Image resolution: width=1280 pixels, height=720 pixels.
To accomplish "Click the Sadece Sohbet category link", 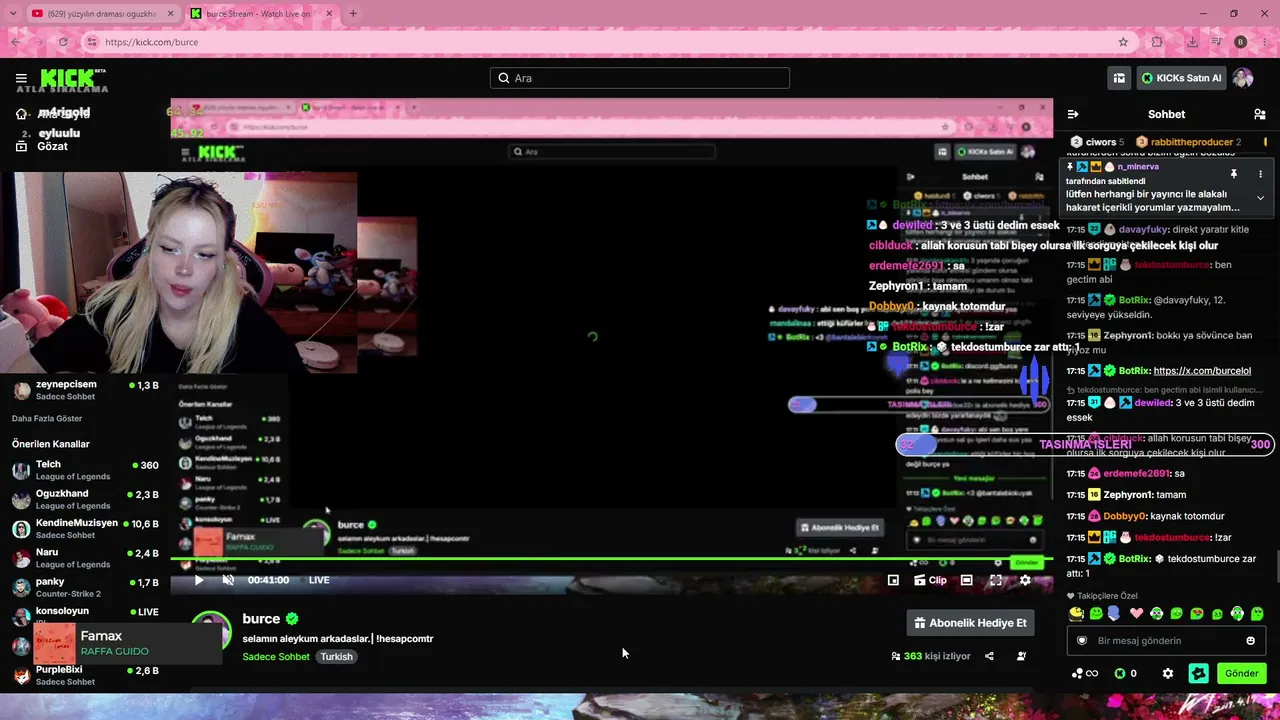I will tap(276, 657).
